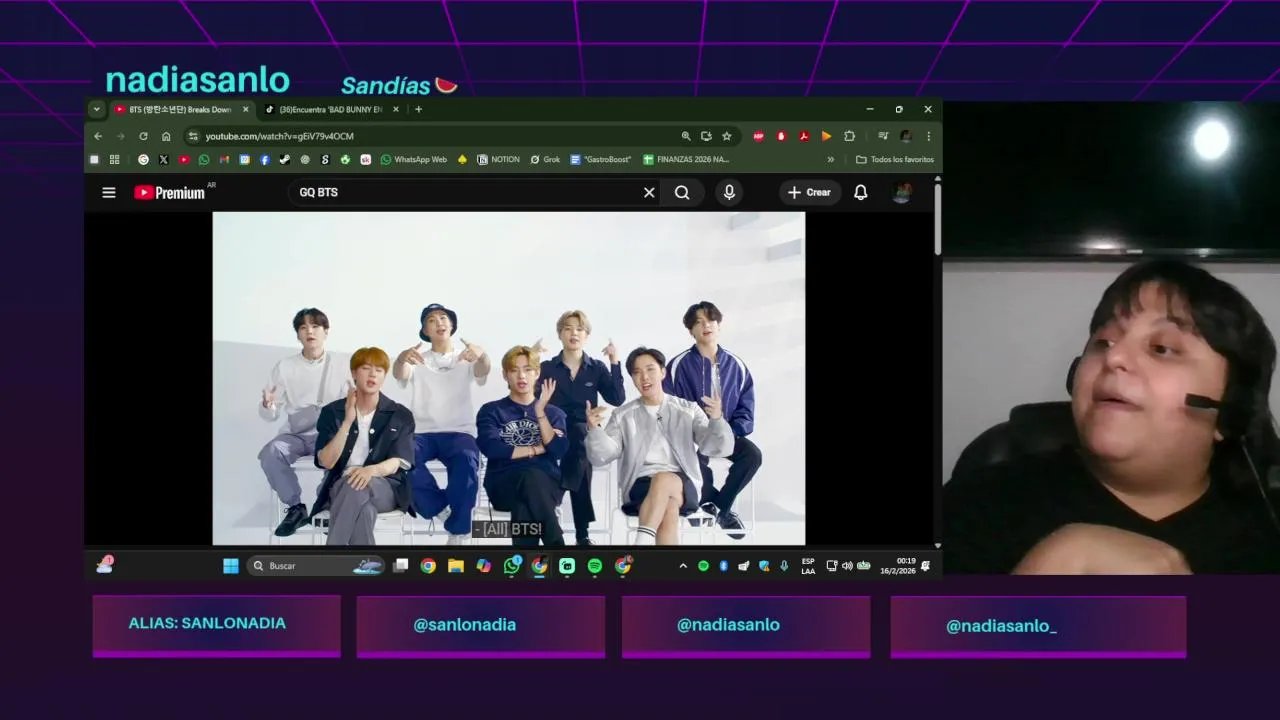This screenshot has width=1280, height=720.
Task: Go back one page in Chrome
Action: pyautogui.click(x=98, y=136)
